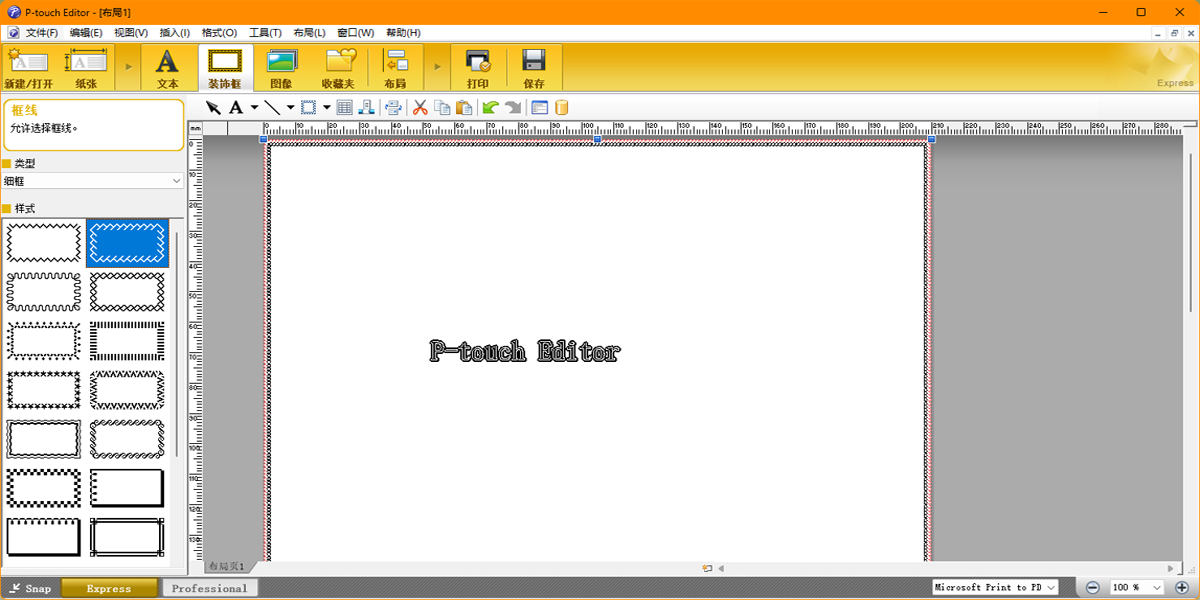This screenshot has height=600, width=1200.
Task: Select the highlighted blue scalloped frame style
Action: tap(127, 243)
